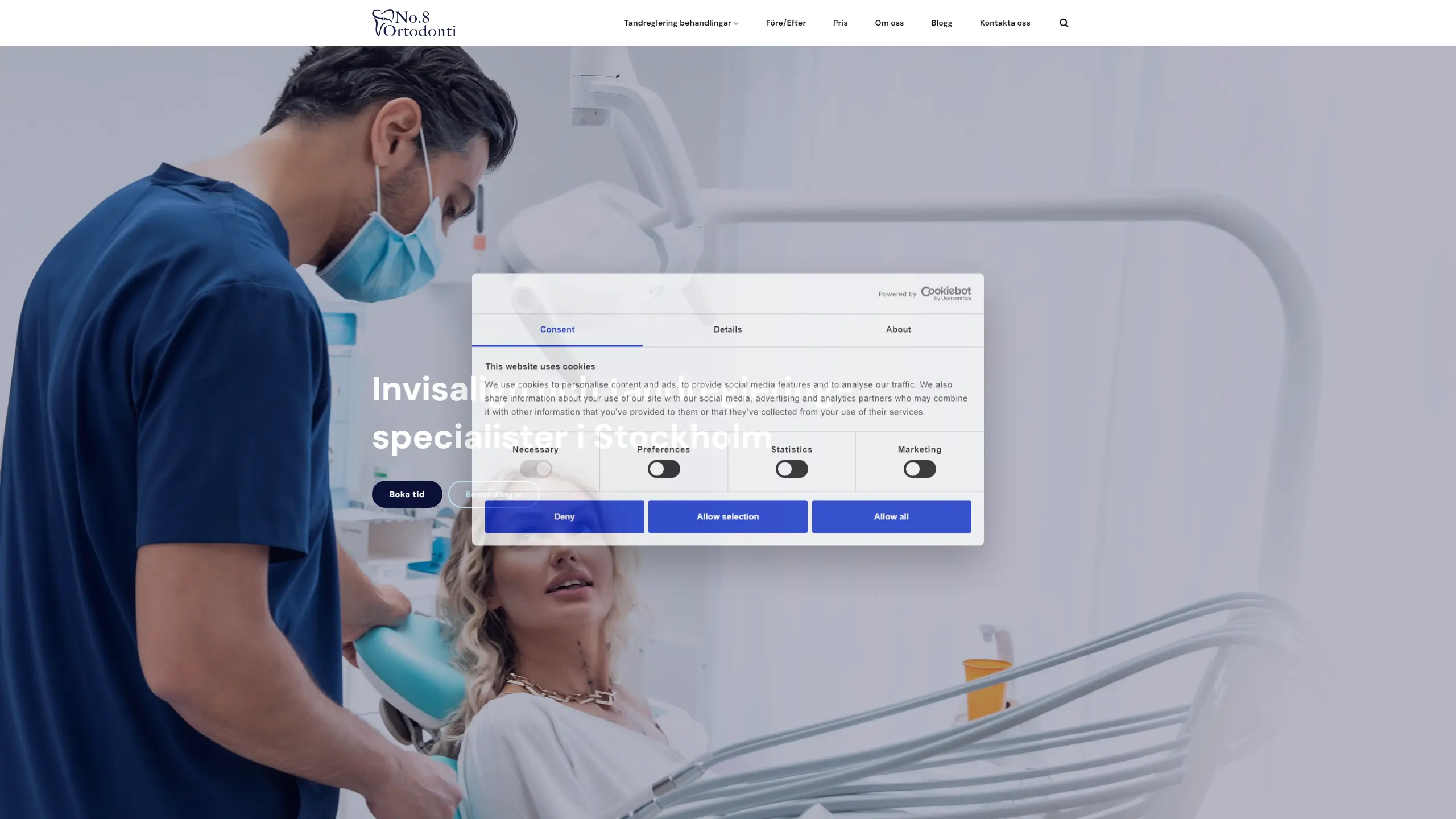
Task: Enable the Marketing cookies switch
Action: pos(920,469)
